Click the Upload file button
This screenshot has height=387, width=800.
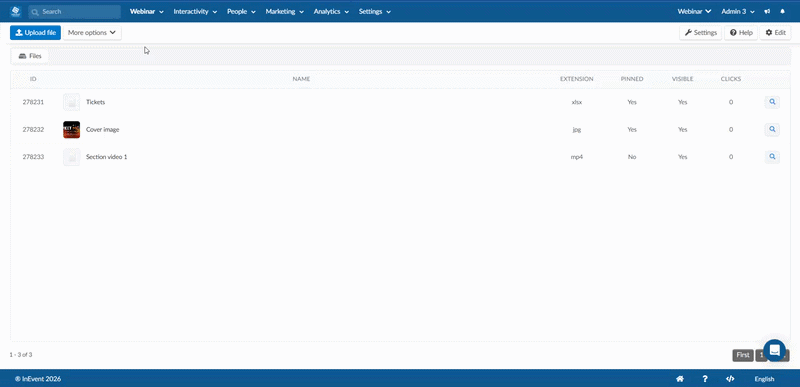click(35, 33)
